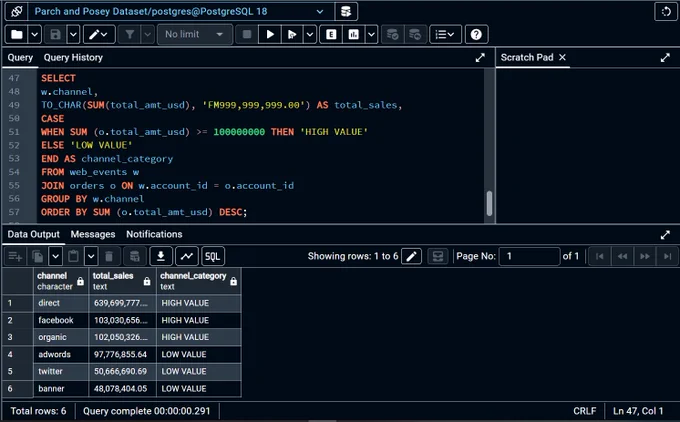
Task: Click the Execute script icon
Action: click(x=292, y=34)
